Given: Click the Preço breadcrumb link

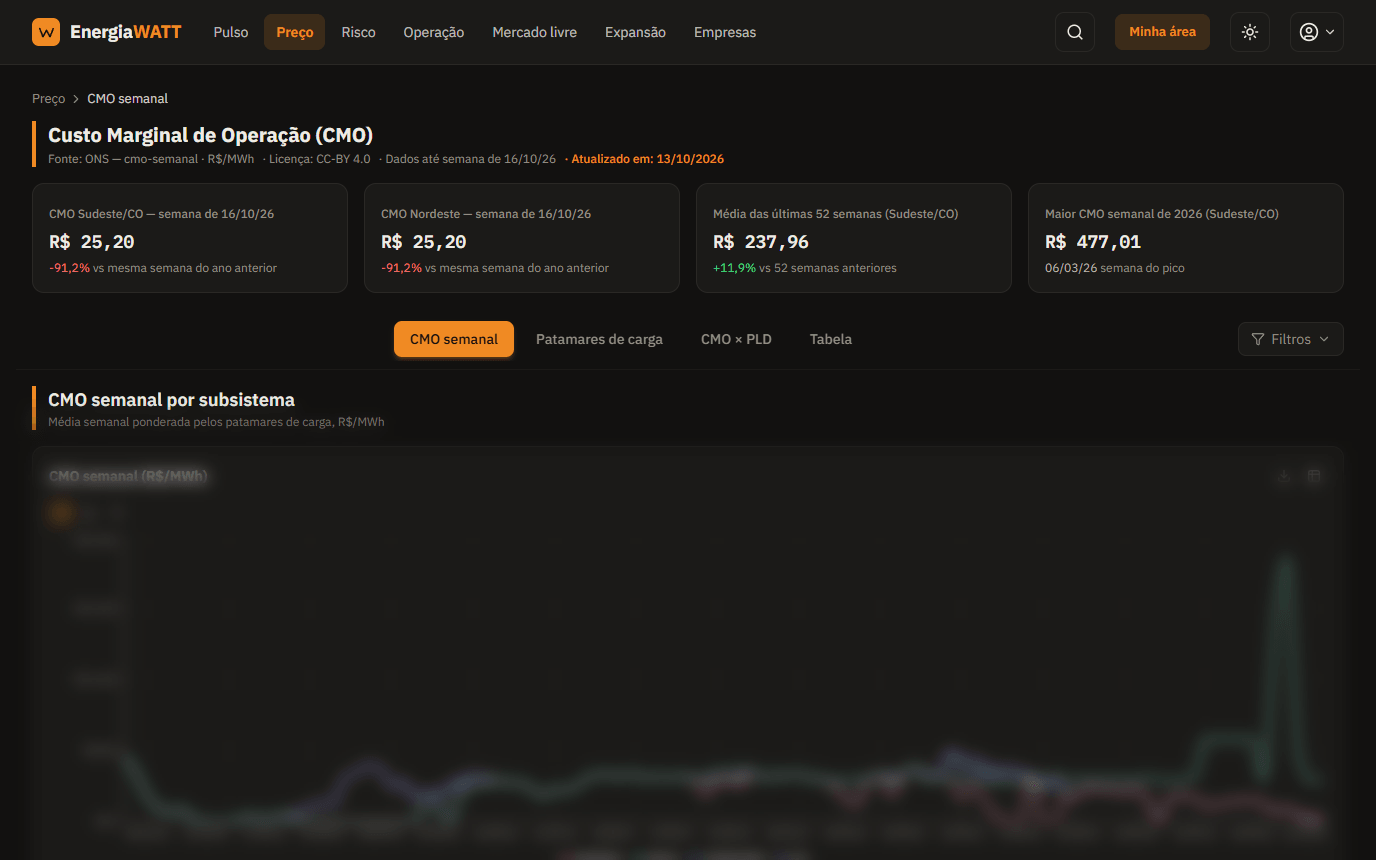Looking at the screenshot, I should coord(48,99).
